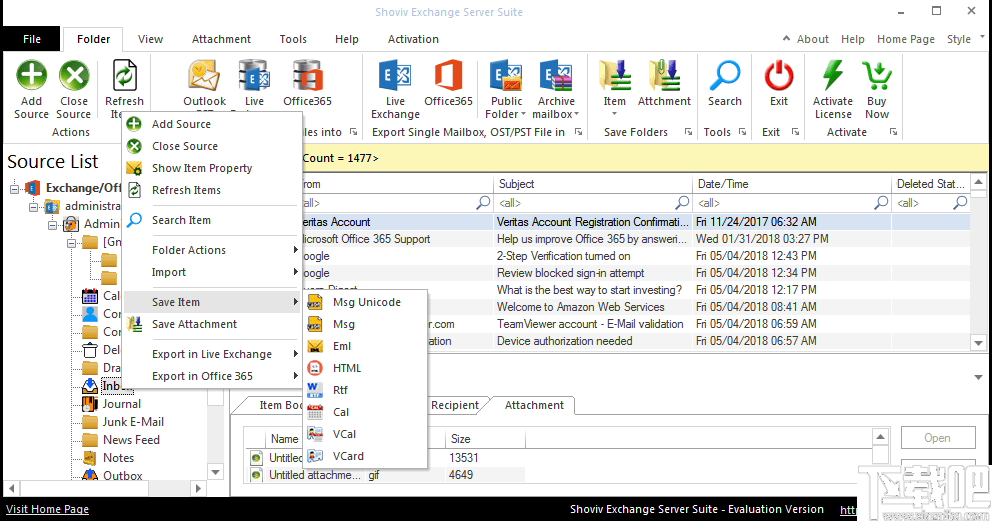Switch to the Activation ribbon tab
Screen dimensions: 993x521
[x=413, y=39]
